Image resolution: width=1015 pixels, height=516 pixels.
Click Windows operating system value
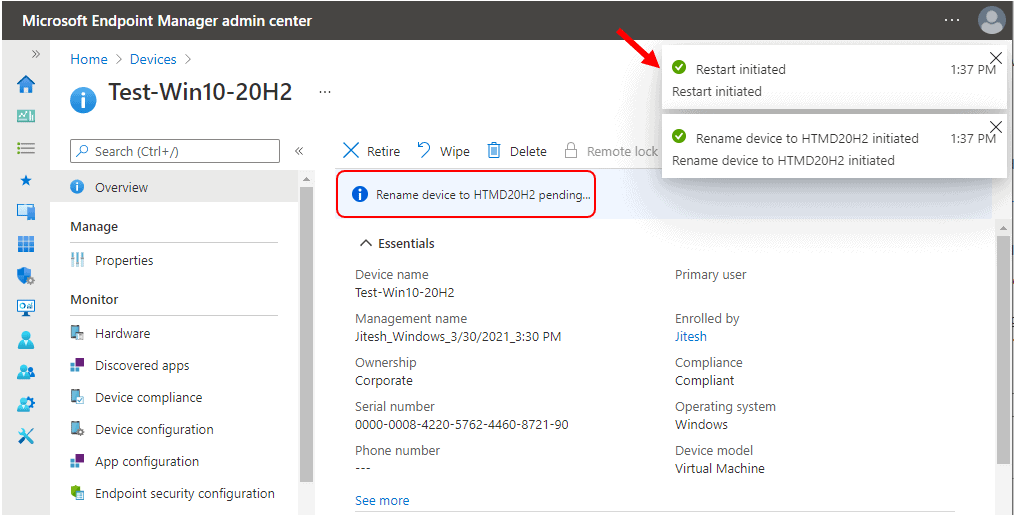(701, 425)
